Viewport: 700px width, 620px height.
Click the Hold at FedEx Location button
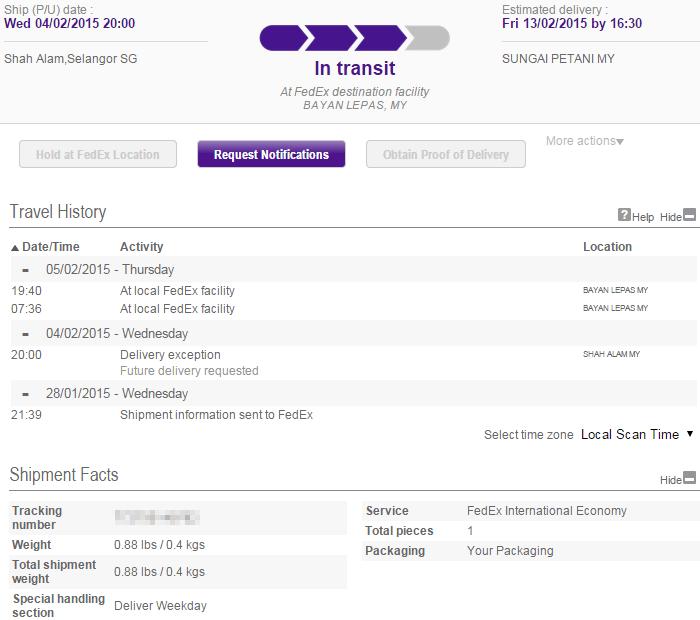coord(98,154)
